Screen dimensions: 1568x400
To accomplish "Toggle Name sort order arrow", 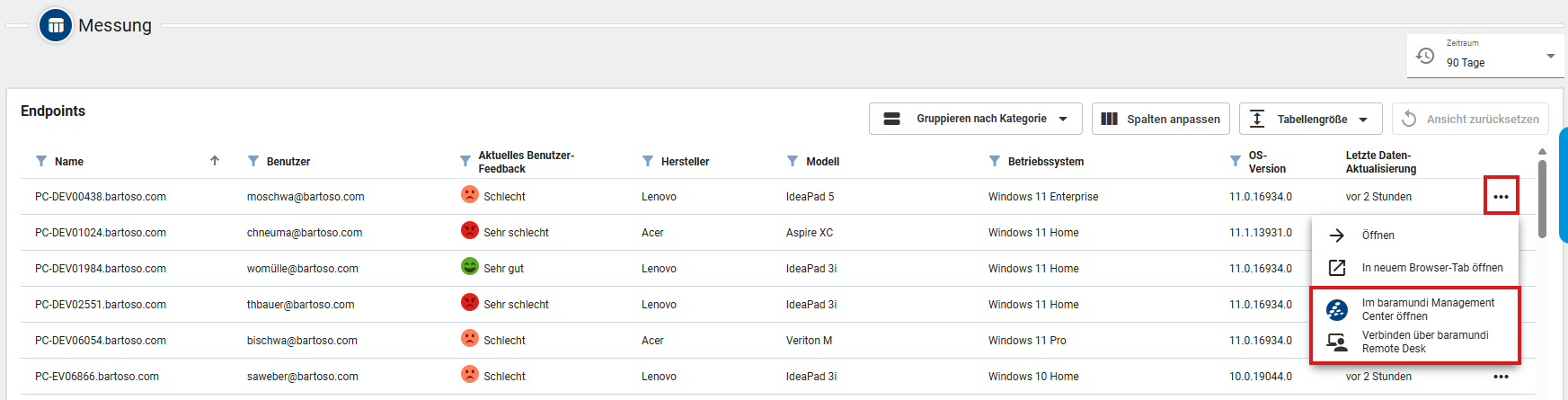I will tap(215, 161).
